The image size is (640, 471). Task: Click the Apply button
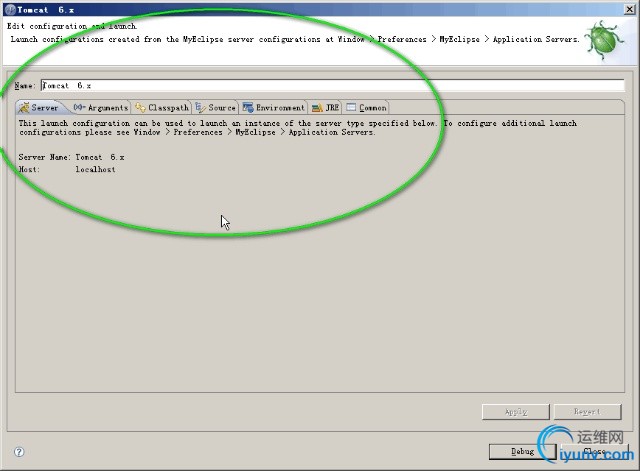click(516, 412)
